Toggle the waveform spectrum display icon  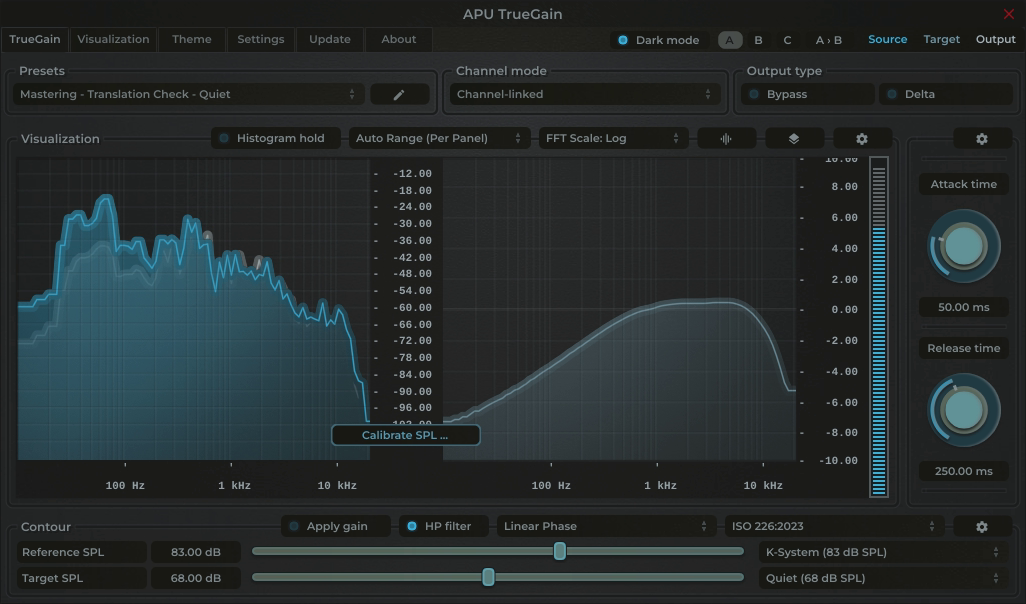pos(726,139)
